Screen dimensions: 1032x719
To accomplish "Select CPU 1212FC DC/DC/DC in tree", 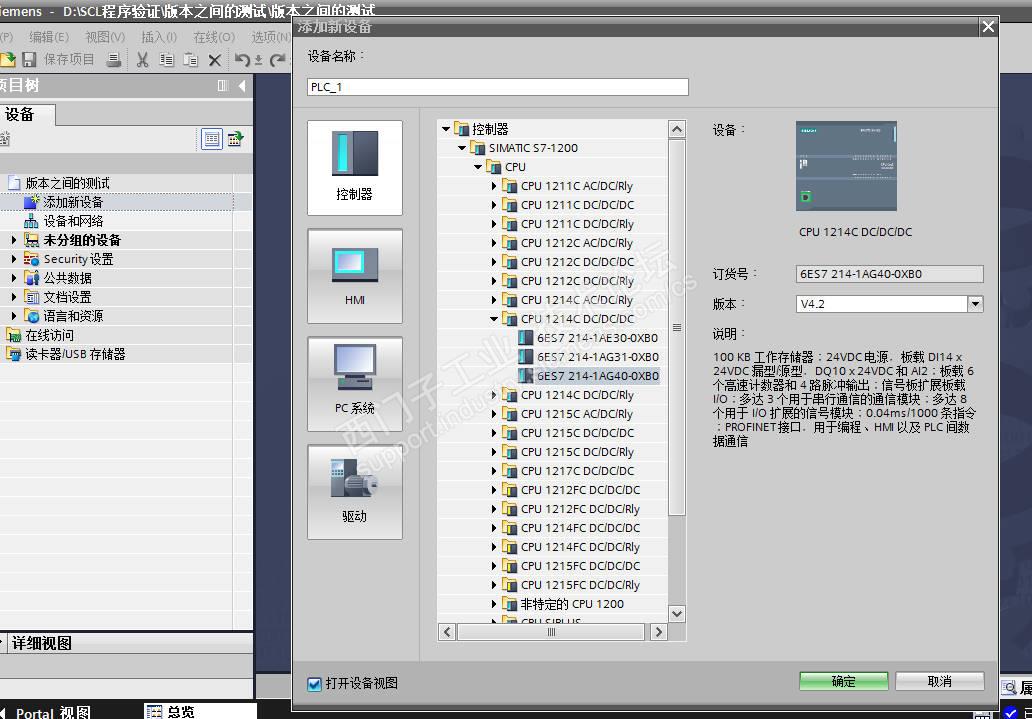I will click(x=580, y=490).
